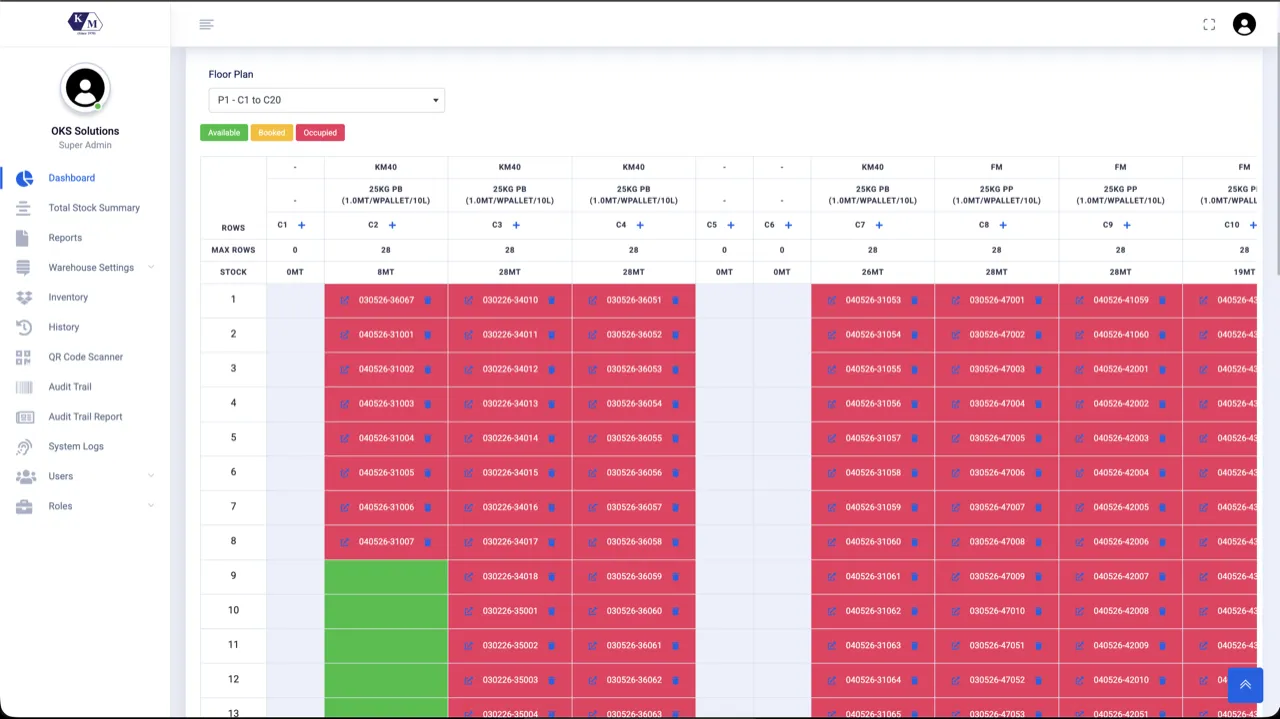Click the C7 stock value 26MT
1280x719 pixels.
873,272
